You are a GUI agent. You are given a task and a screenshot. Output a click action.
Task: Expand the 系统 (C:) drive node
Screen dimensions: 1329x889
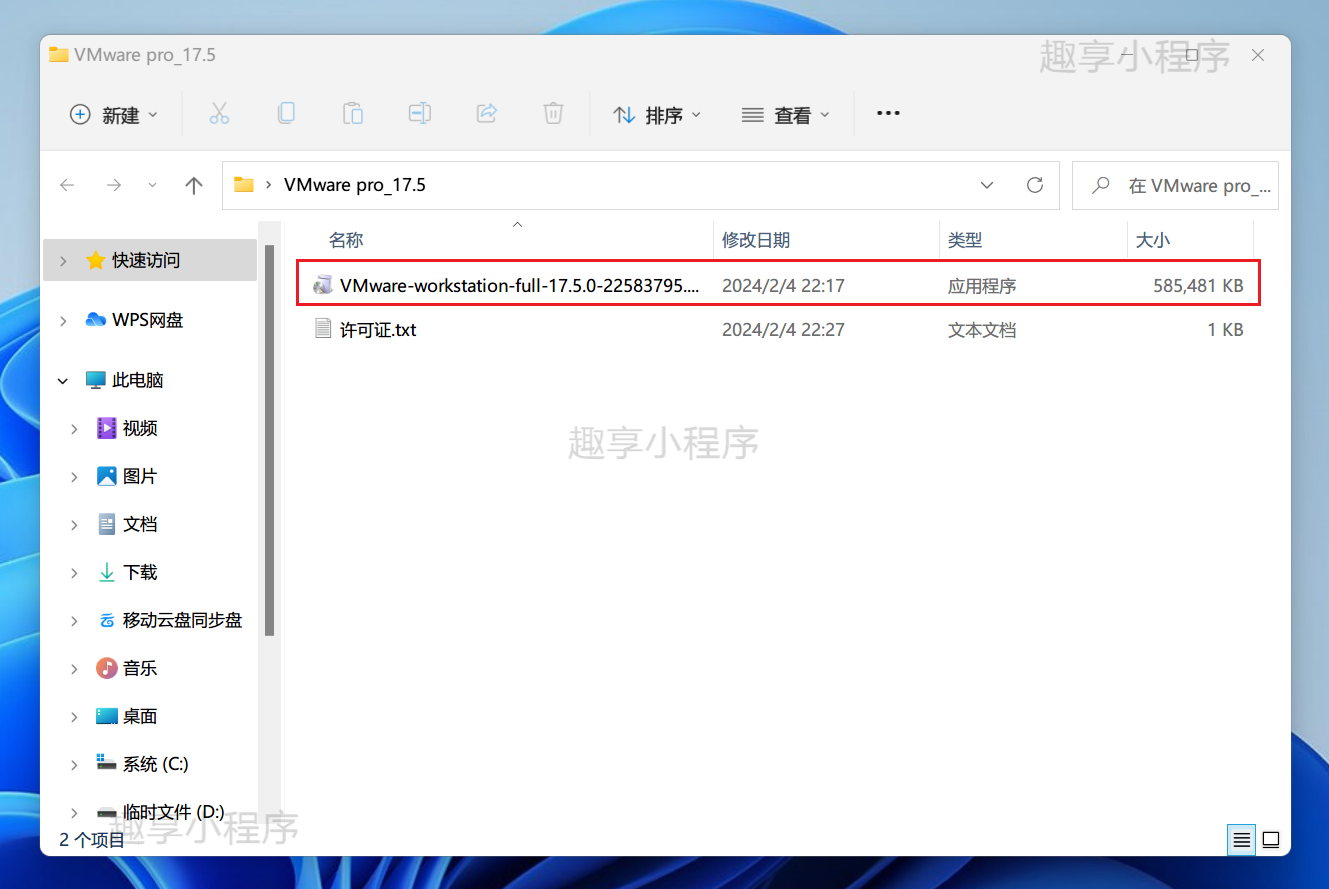coord(74,764)
